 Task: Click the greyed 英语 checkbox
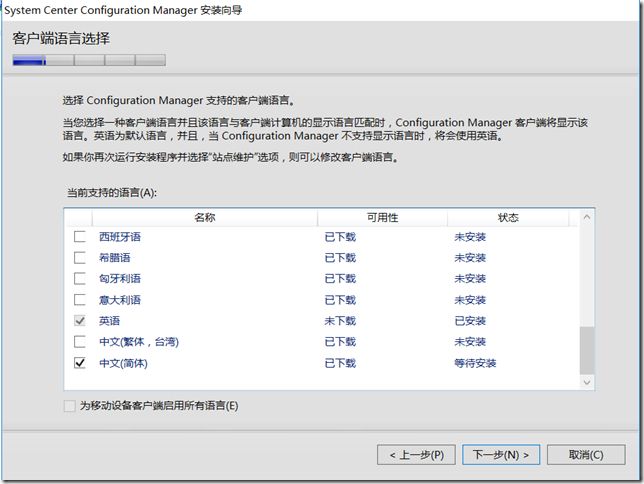(x=80, y=320)
